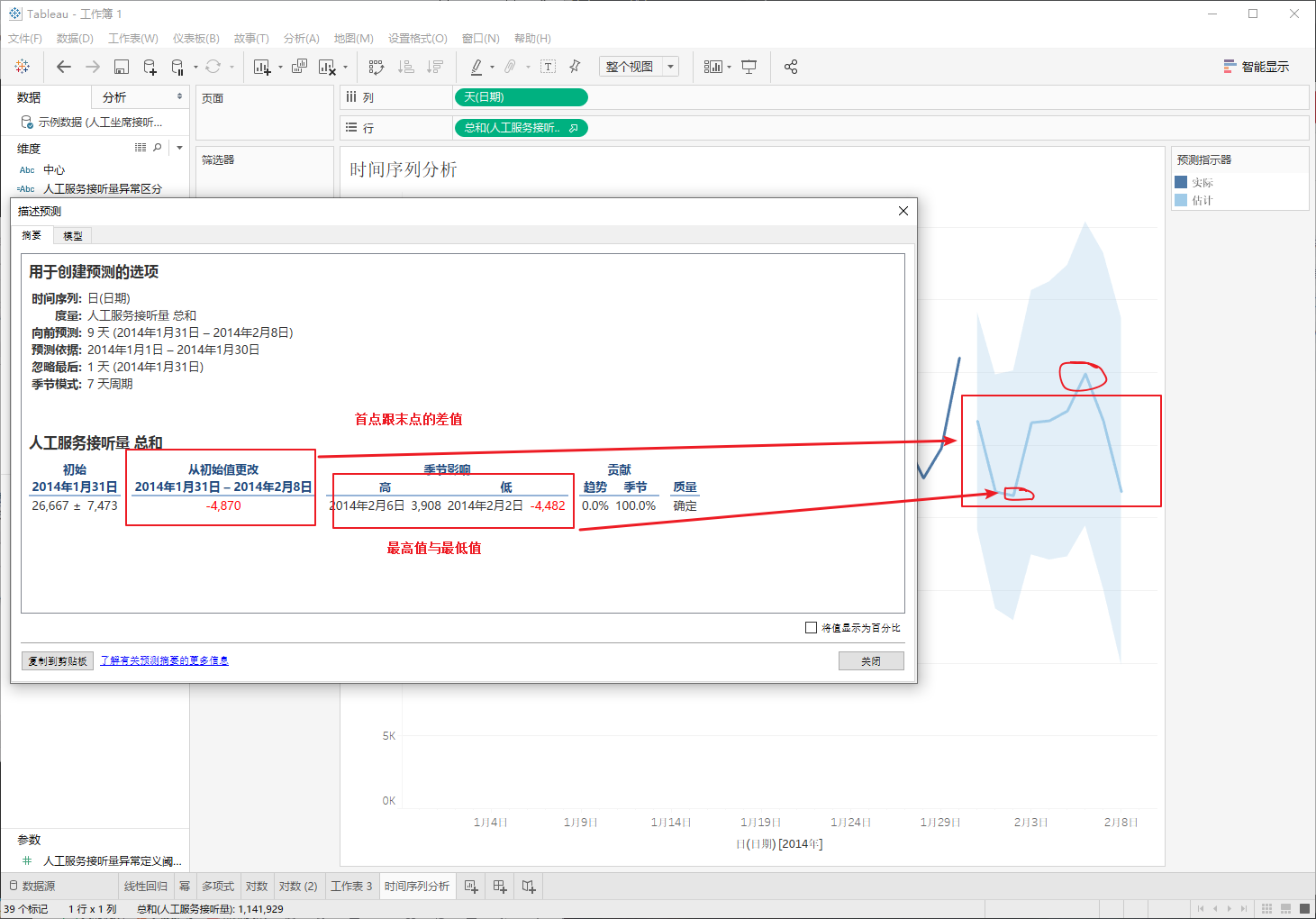The image size is (1316, 919).
Task: Open the 多项式 sheet tab
Action: click(x=218, y=887)
